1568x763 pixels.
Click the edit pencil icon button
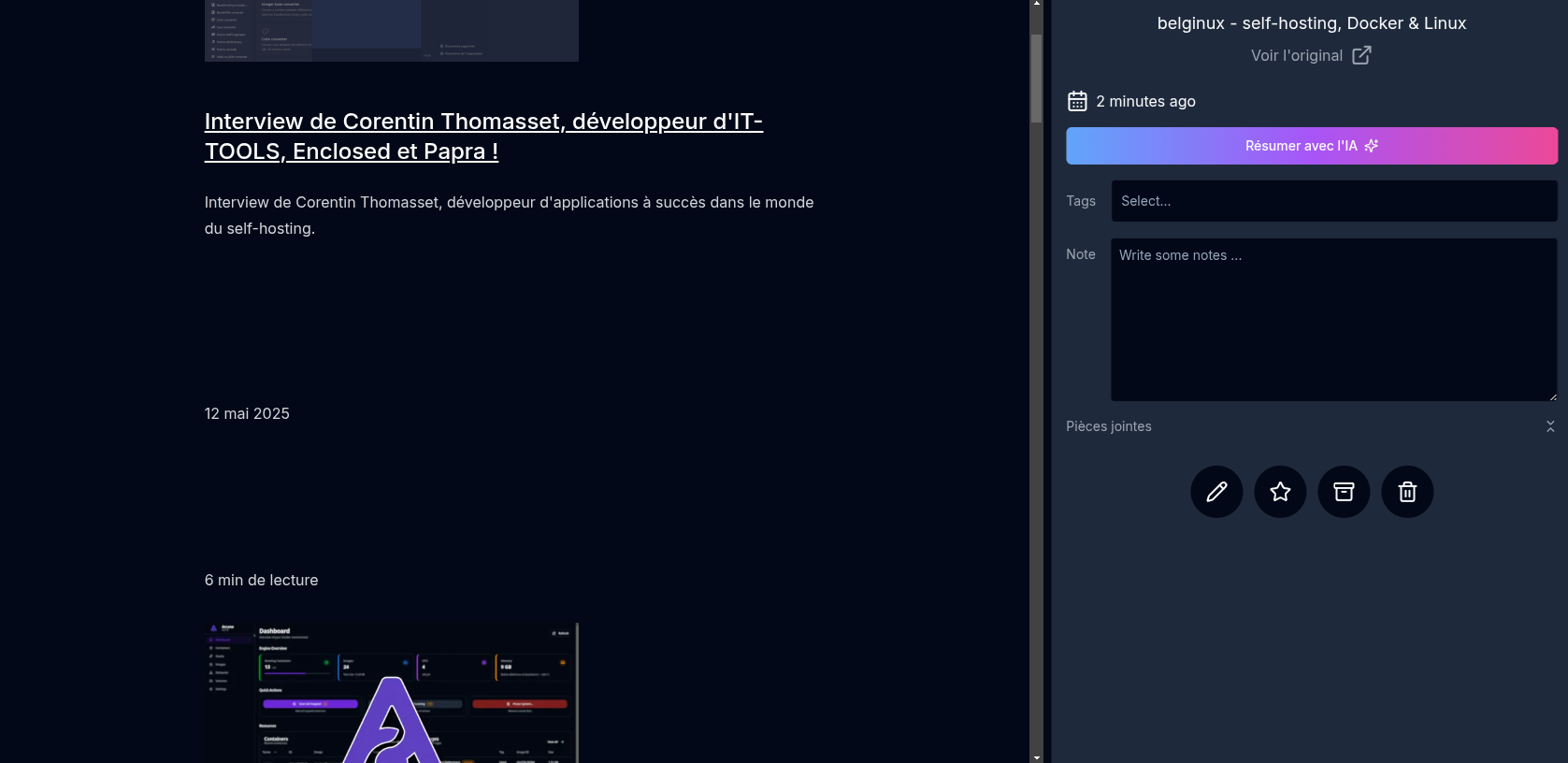1216,492
